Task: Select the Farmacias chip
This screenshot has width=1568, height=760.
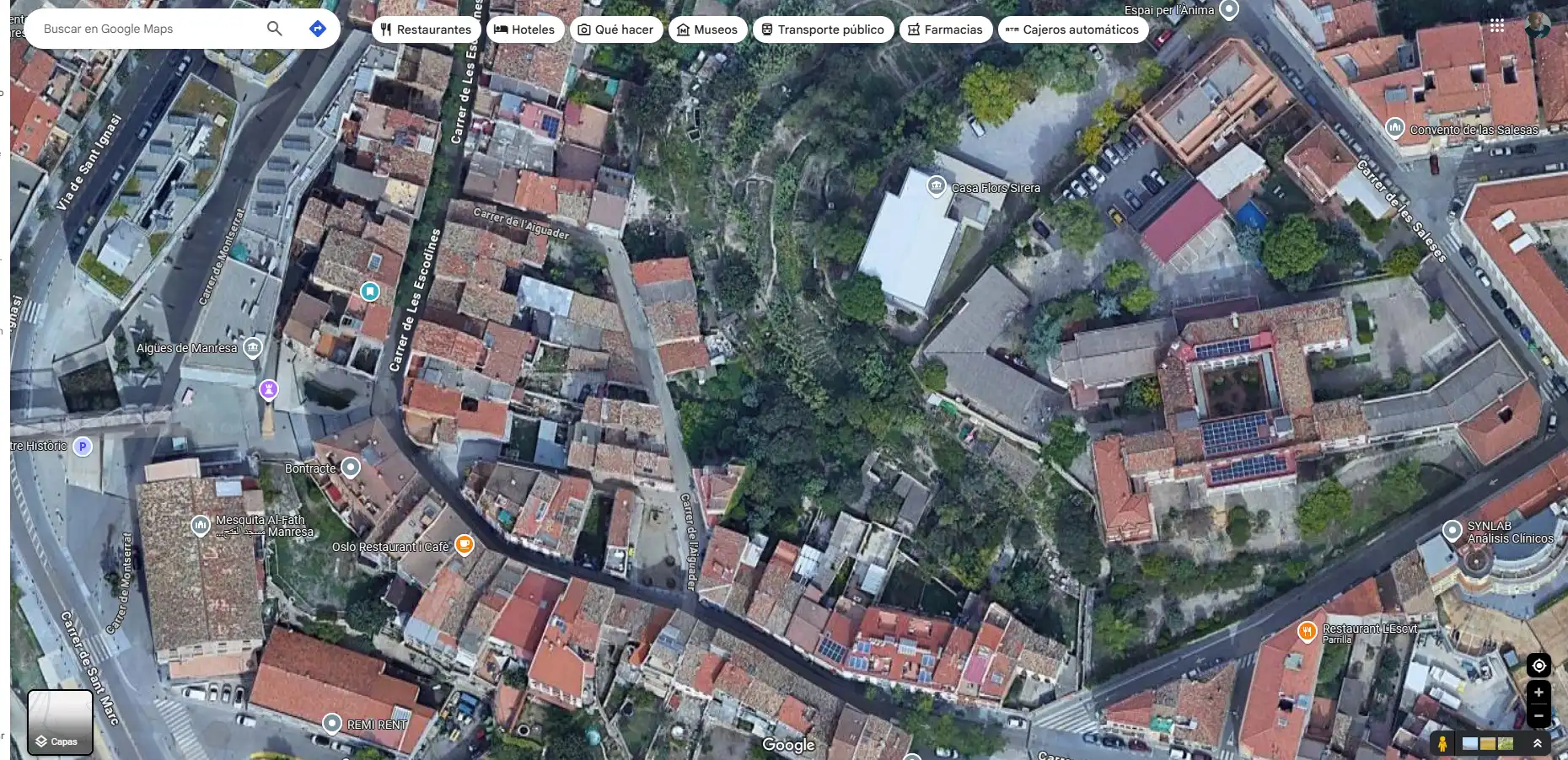Action: tap(945, 29)
